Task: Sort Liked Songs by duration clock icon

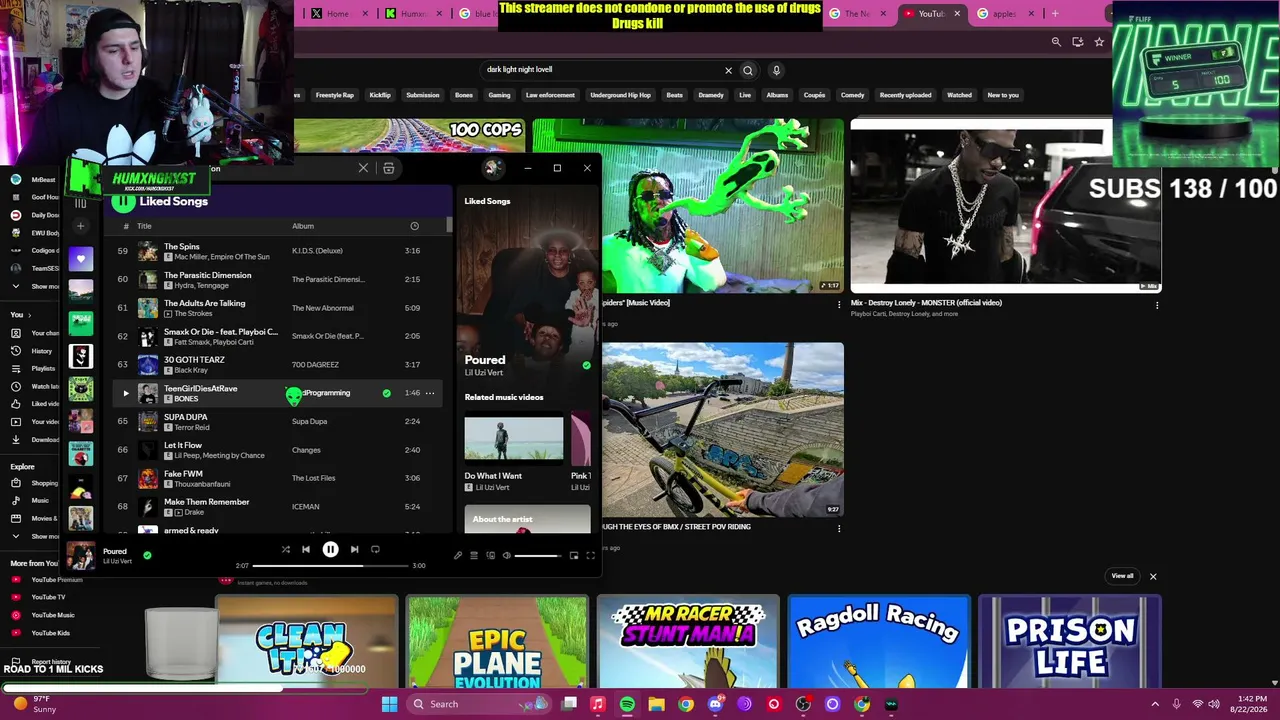Action: [x=414, y=226]
